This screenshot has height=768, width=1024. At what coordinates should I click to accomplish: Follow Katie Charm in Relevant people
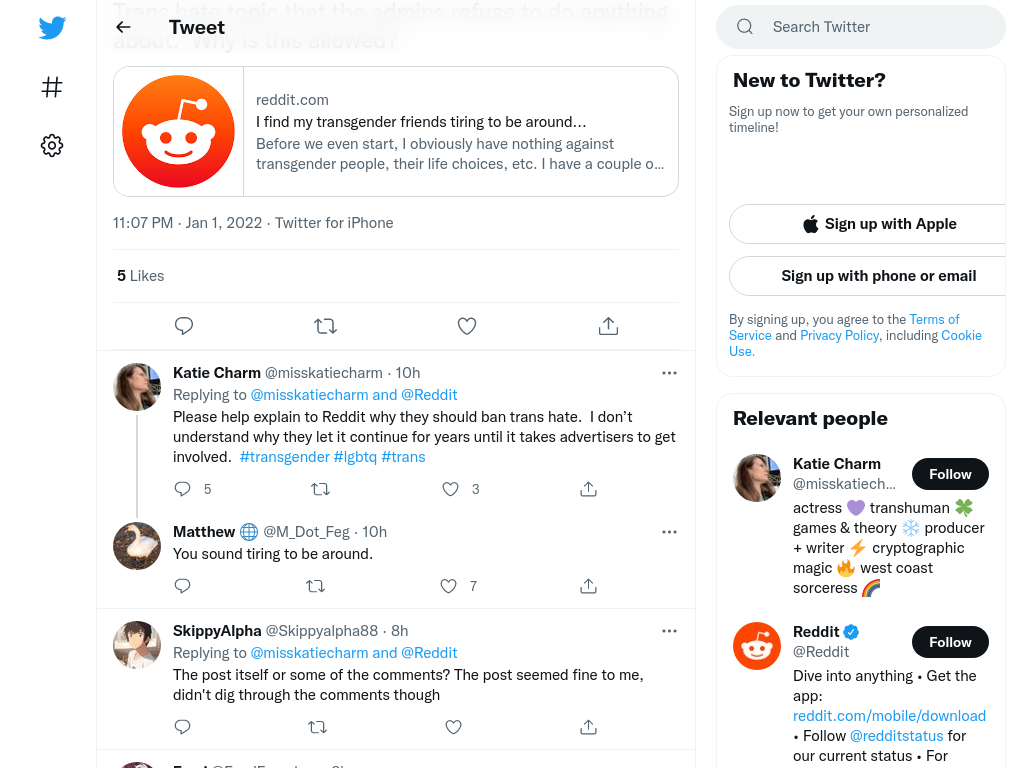[950, 474]
